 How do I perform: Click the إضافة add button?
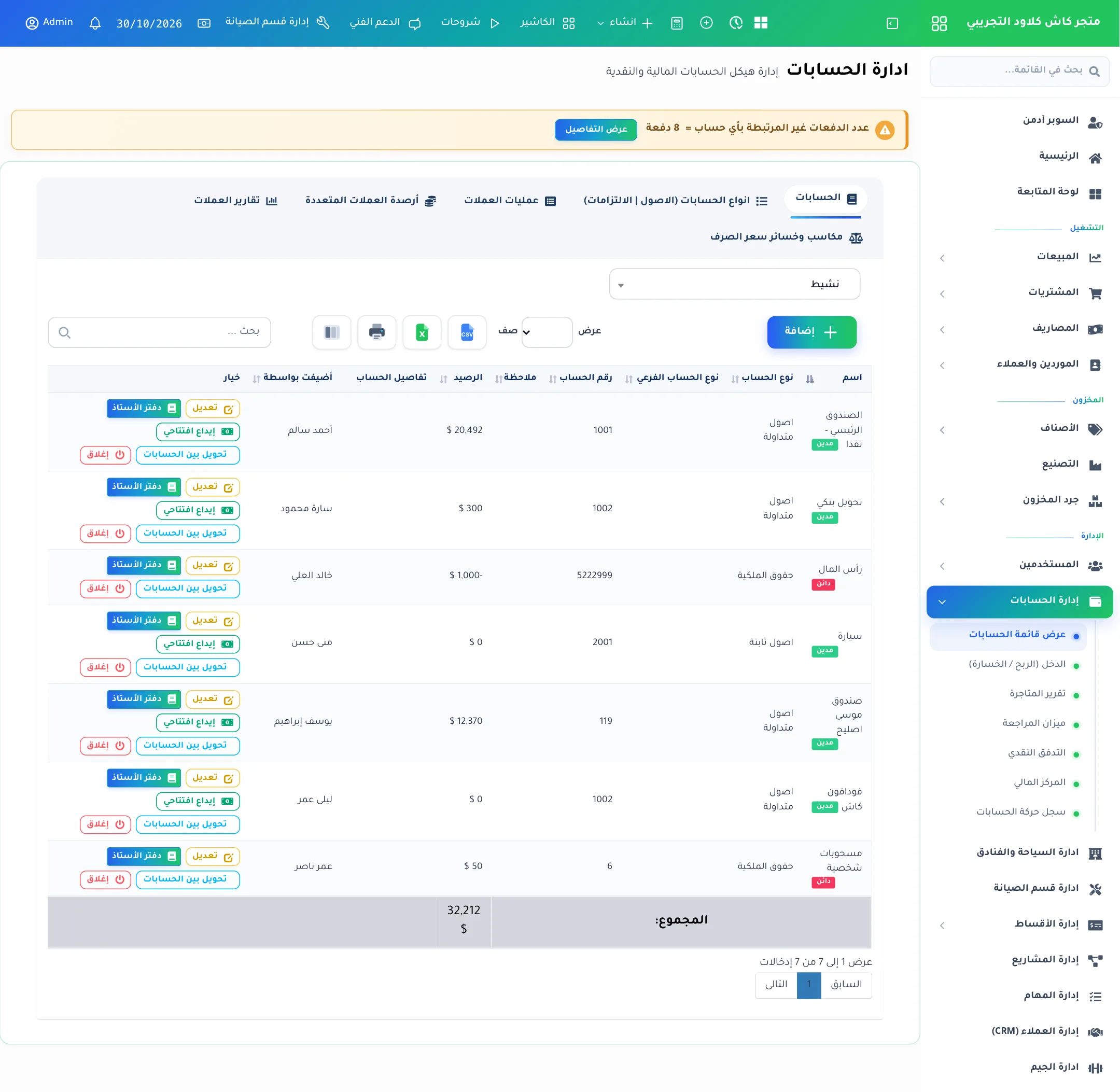[811, 332]
